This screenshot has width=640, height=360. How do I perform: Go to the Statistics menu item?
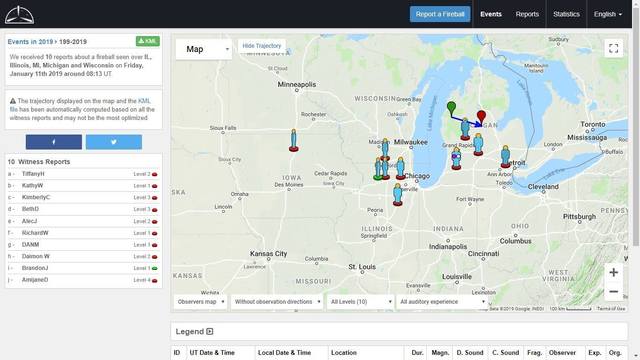point(566,14)
